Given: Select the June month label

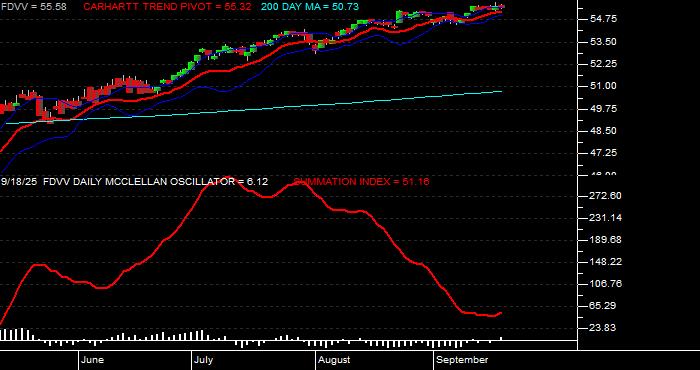Looking at the screenshot, I should point(93,360).
